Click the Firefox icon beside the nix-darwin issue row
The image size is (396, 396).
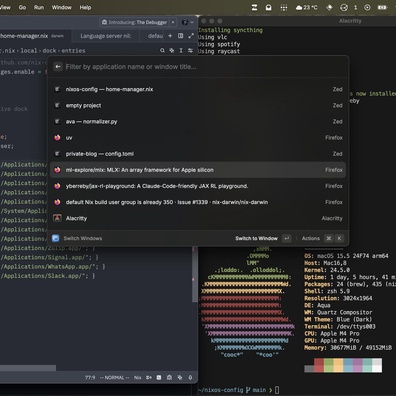57,202
